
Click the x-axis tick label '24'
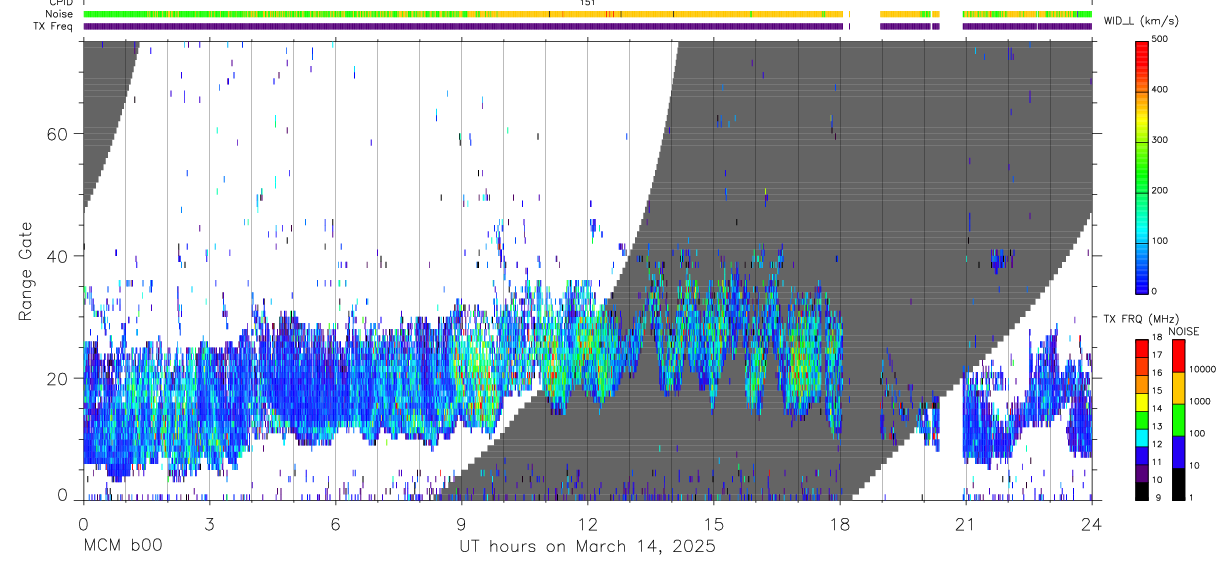point(1092,524)
